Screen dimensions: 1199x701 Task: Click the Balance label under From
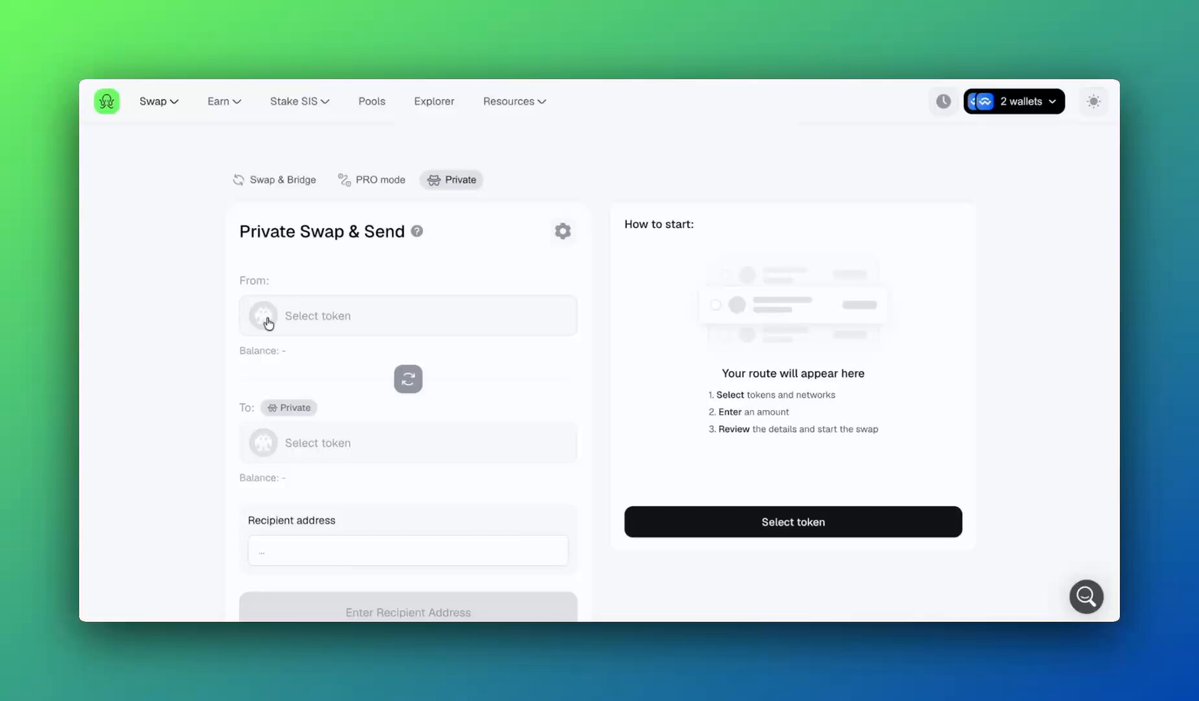[262, 351]
